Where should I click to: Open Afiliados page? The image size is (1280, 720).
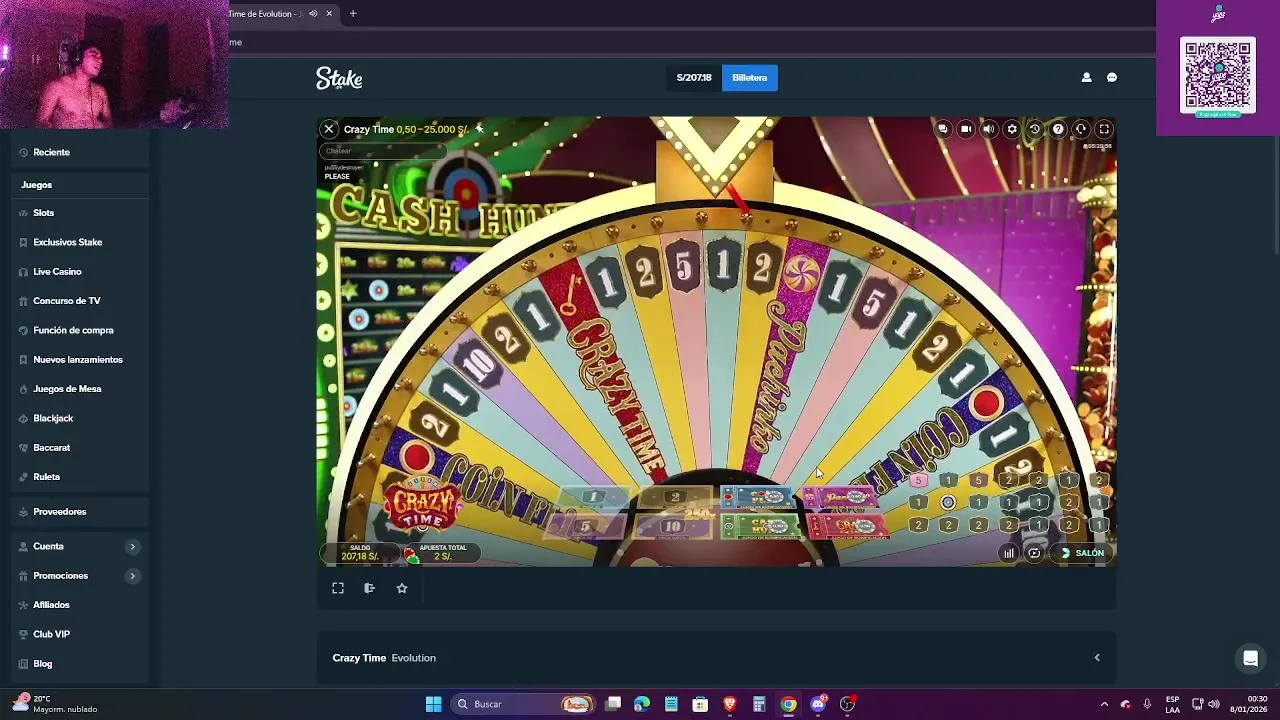click(x=51, y=605)
